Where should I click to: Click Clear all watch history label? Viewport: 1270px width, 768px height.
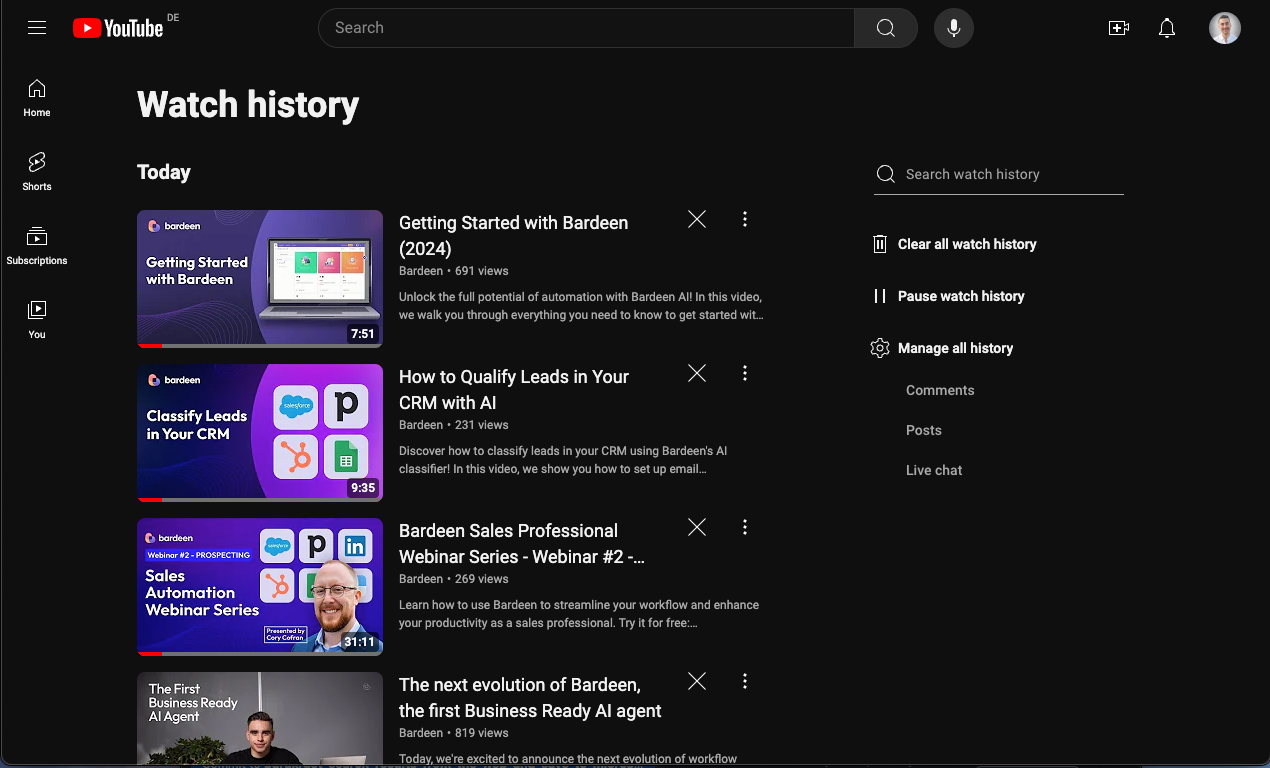pos(967,244)
